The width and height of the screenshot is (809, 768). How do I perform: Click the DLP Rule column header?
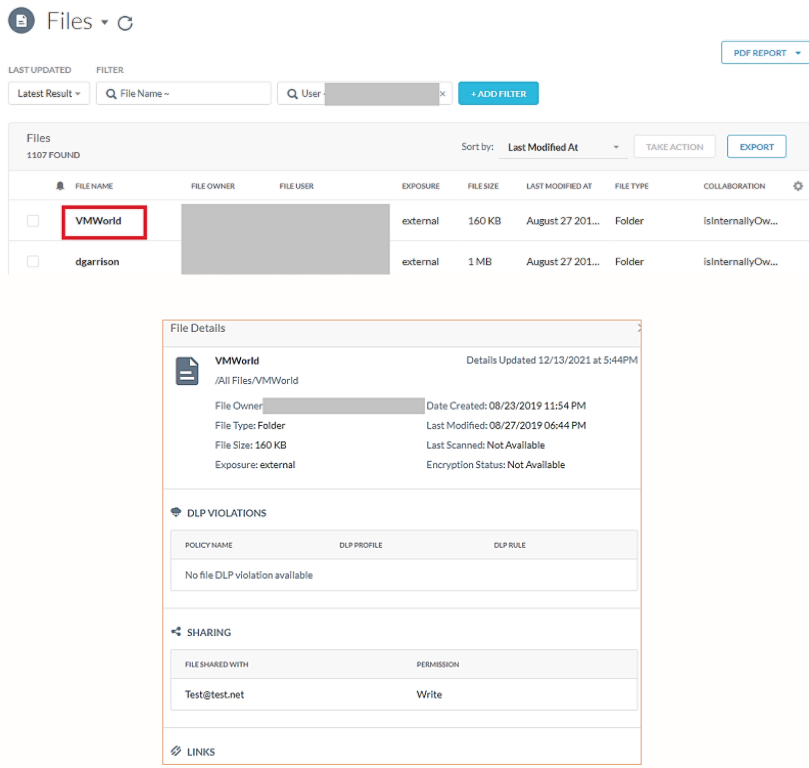[x=509, y=545]
